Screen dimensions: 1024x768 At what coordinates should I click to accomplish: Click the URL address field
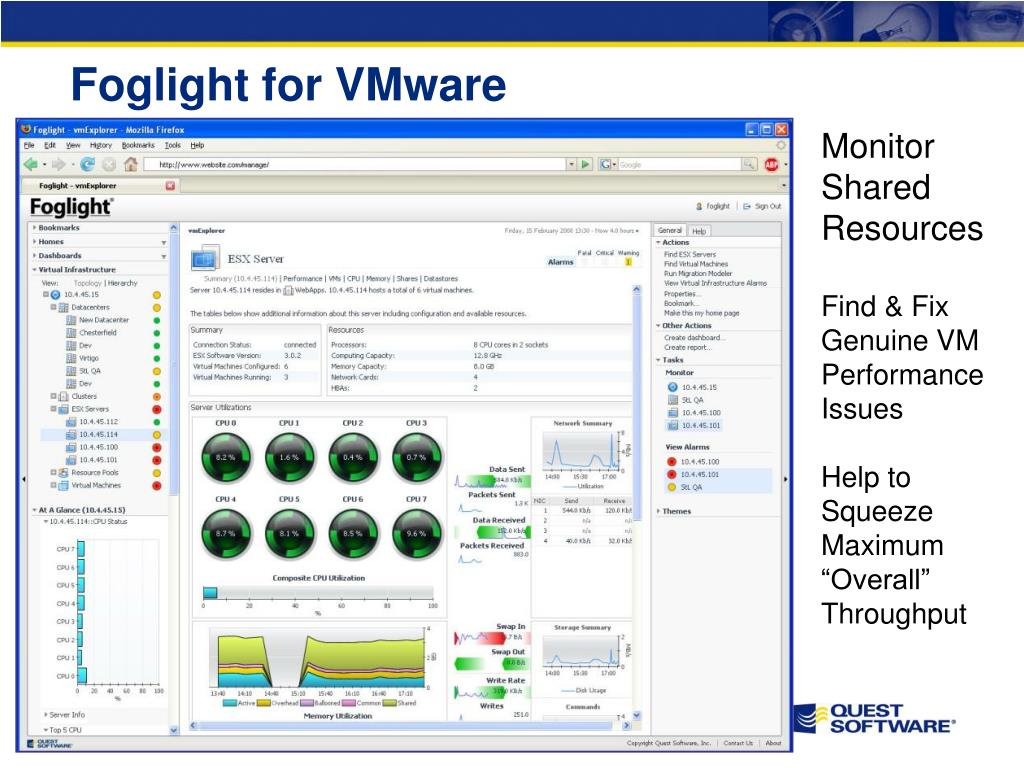tap(354, 165)
